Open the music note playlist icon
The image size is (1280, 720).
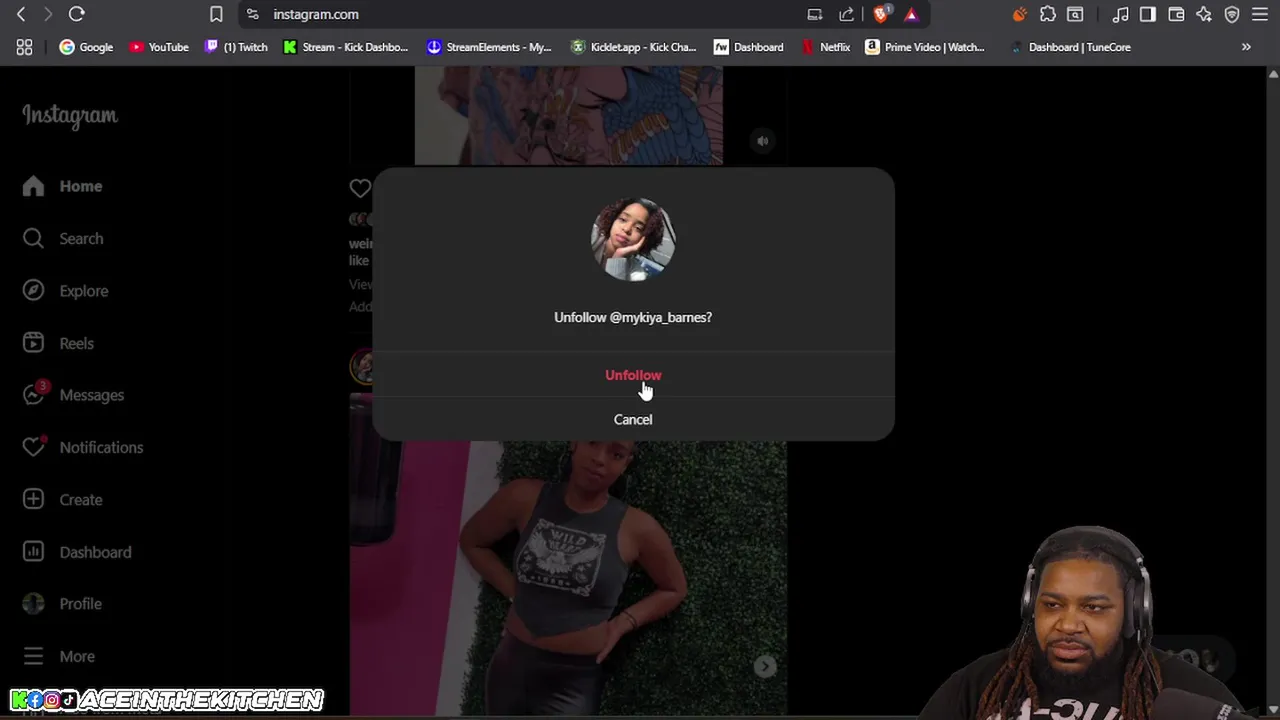(1121, 14)
